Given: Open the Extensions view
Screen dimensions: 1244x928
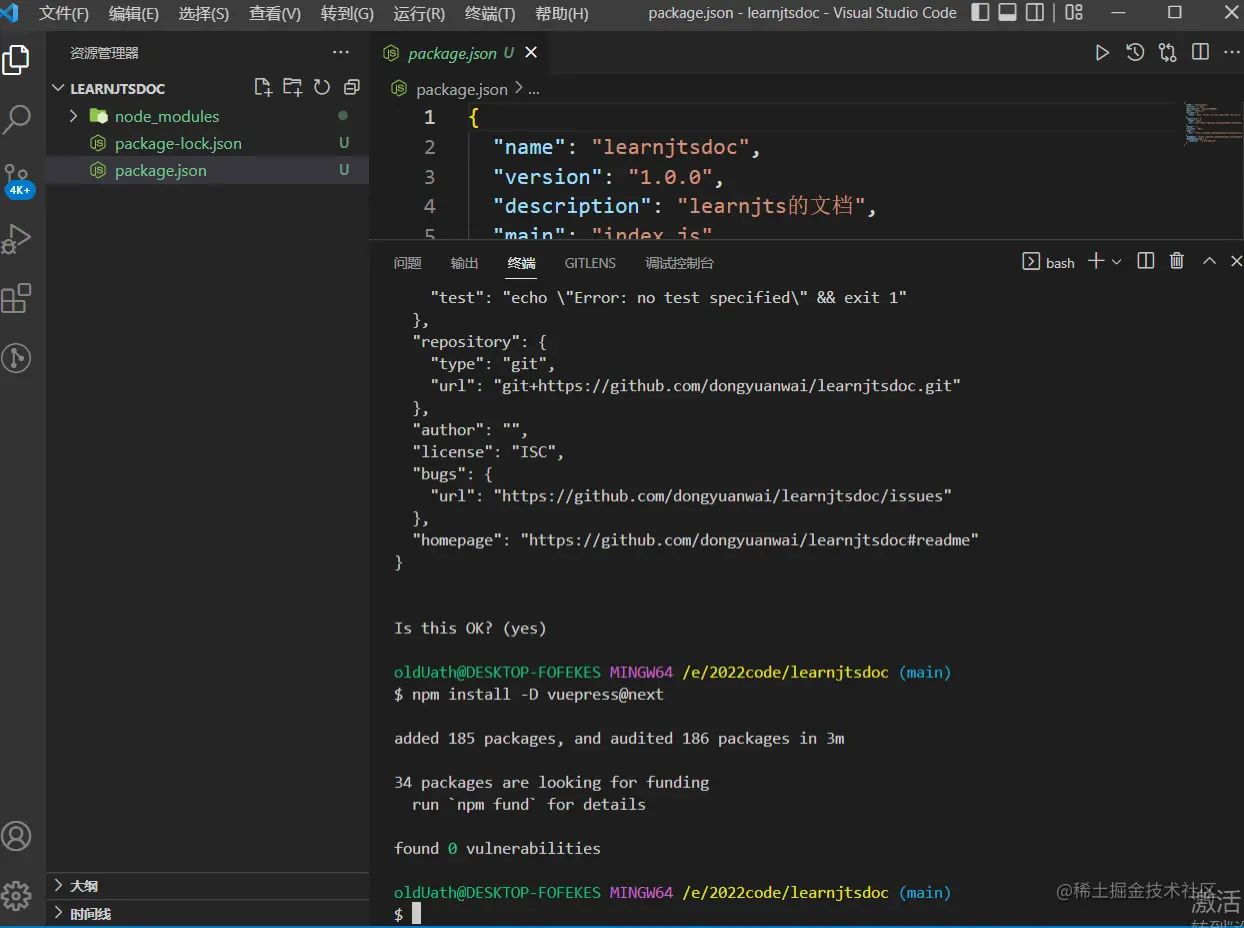Looking at the screenshot, I should (17, 298).
